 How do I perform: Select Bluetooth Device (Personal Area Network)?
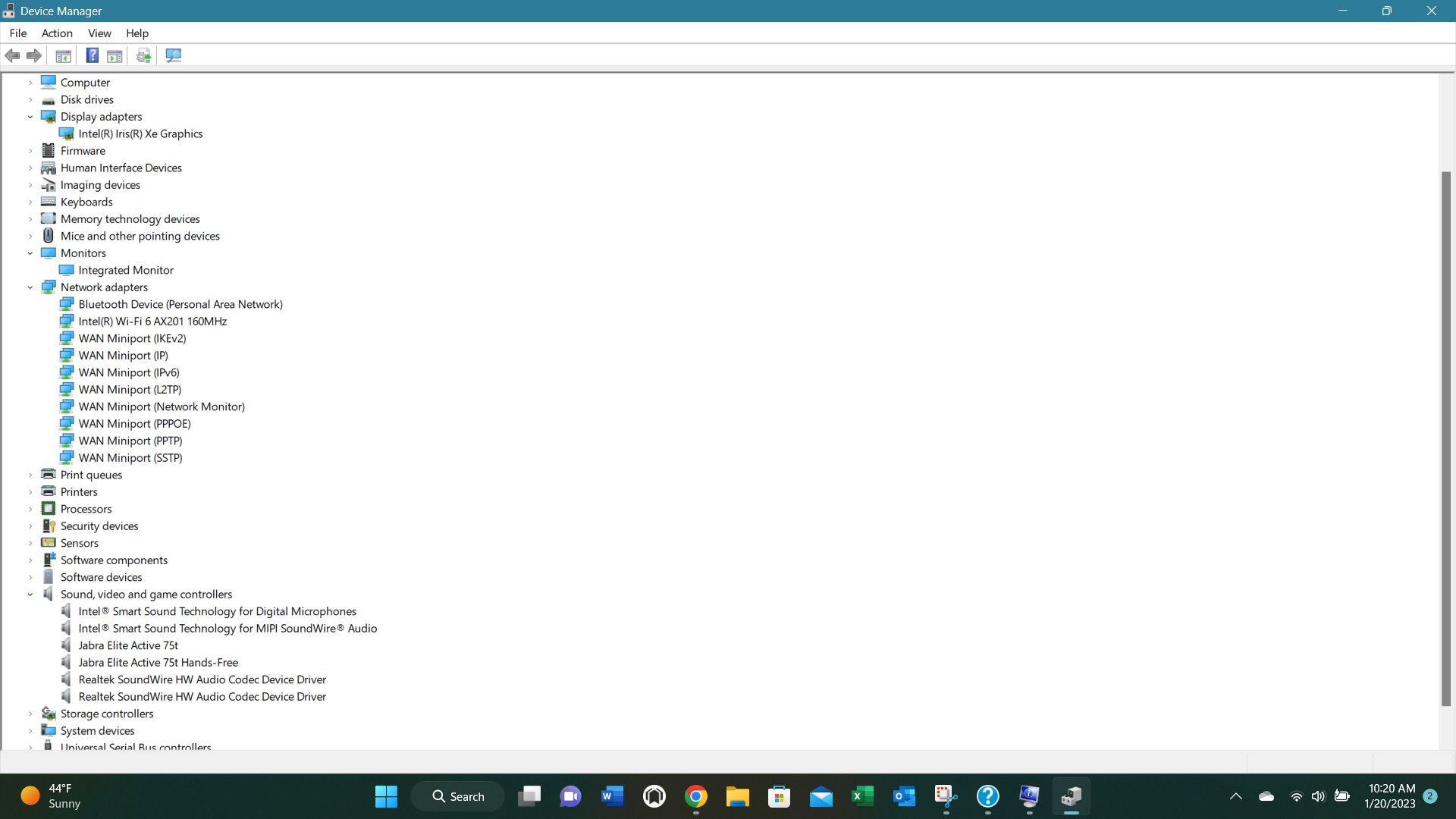180,305
